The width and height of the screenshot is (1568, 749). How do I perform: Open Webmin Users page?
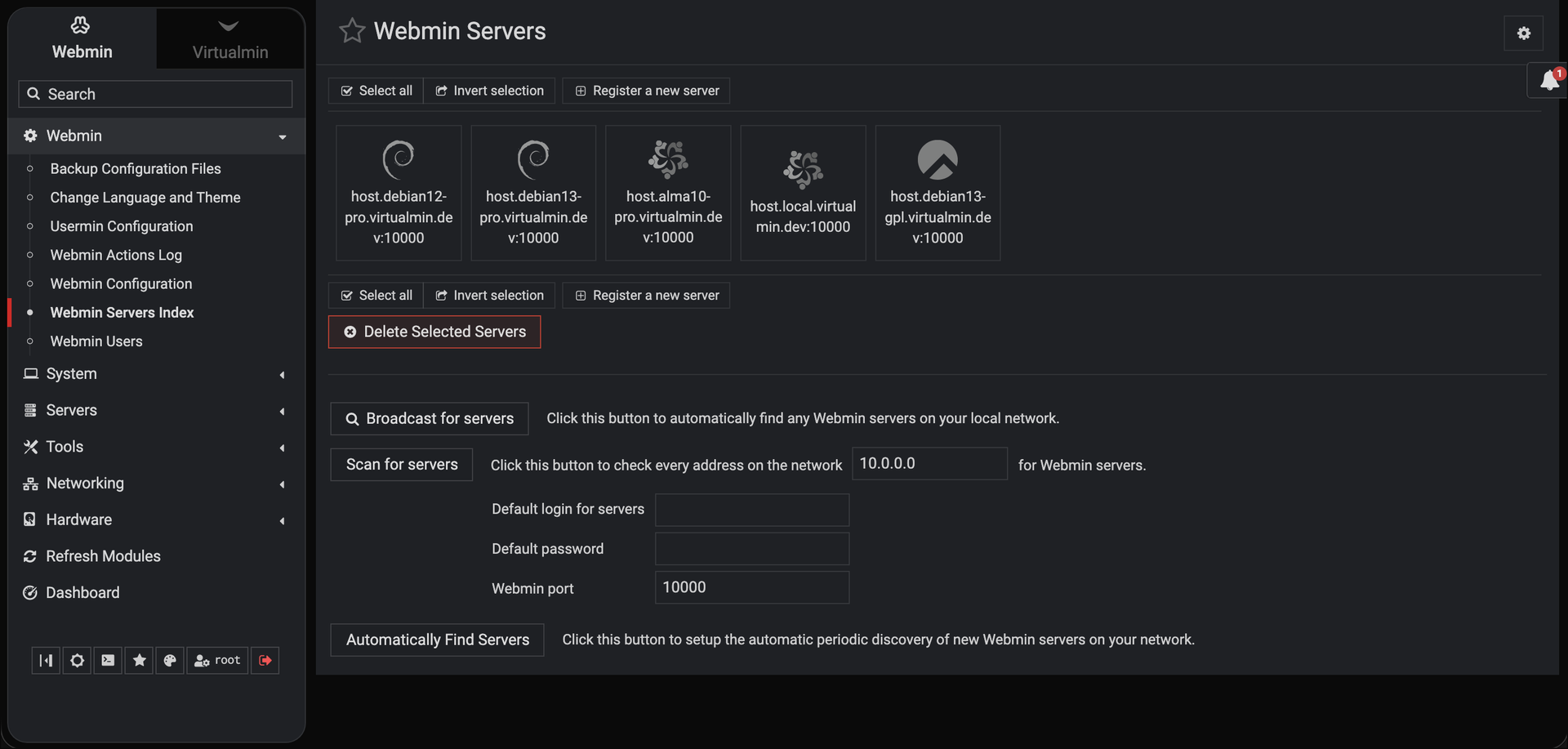96,341
